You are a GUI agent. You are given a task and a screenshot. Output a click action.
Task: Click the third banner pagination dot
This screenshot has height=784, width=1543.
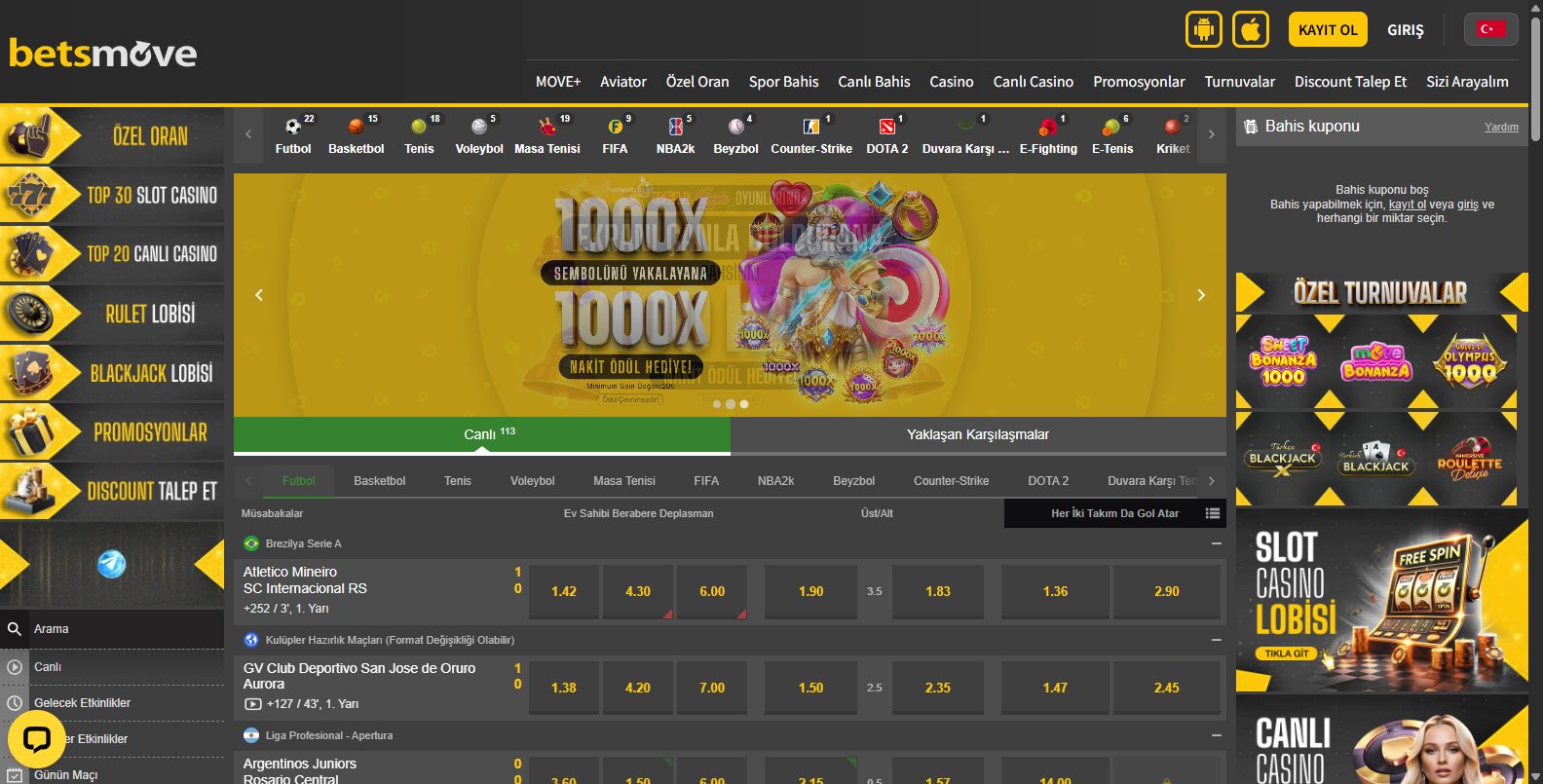coord(744,404)
